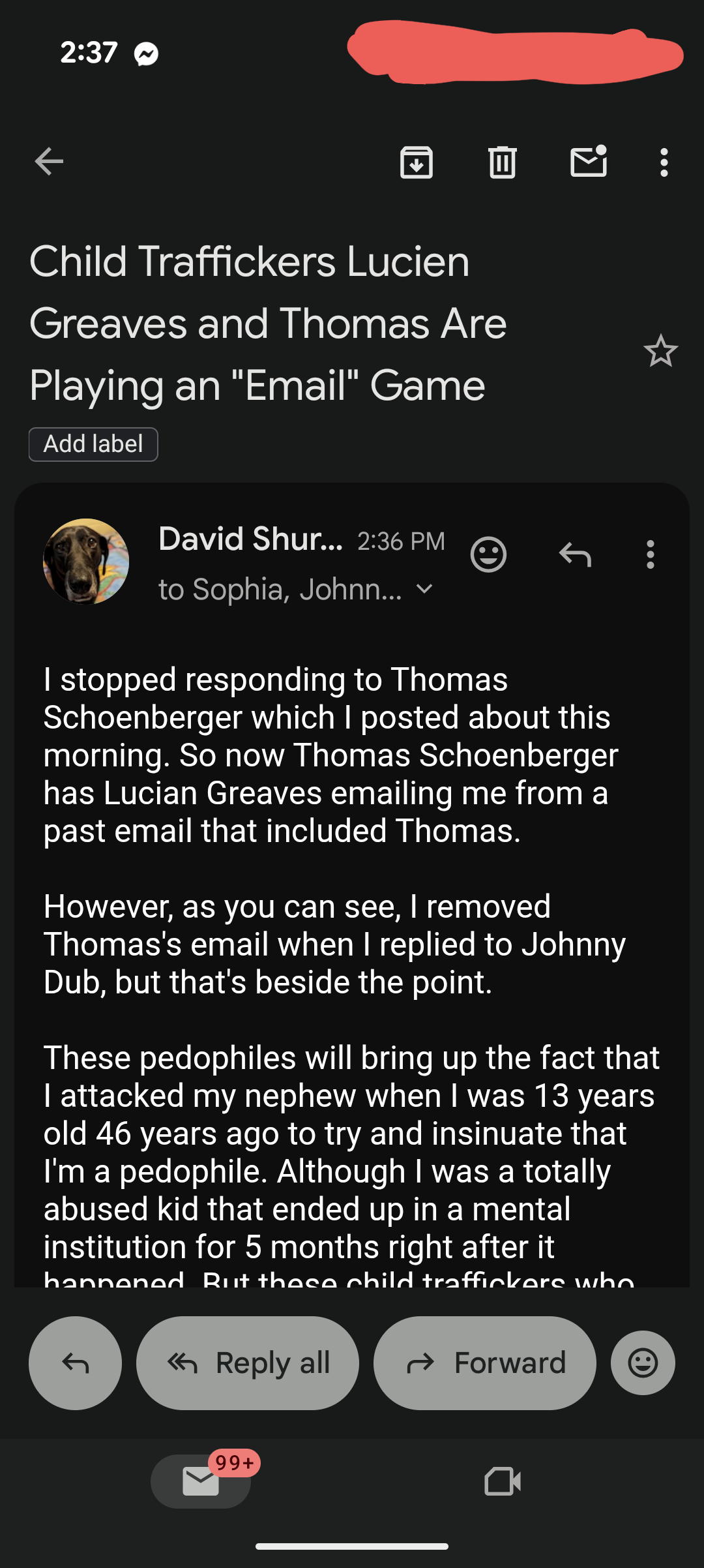Tap the sender name David Shur...

click(x=250, y=539)
